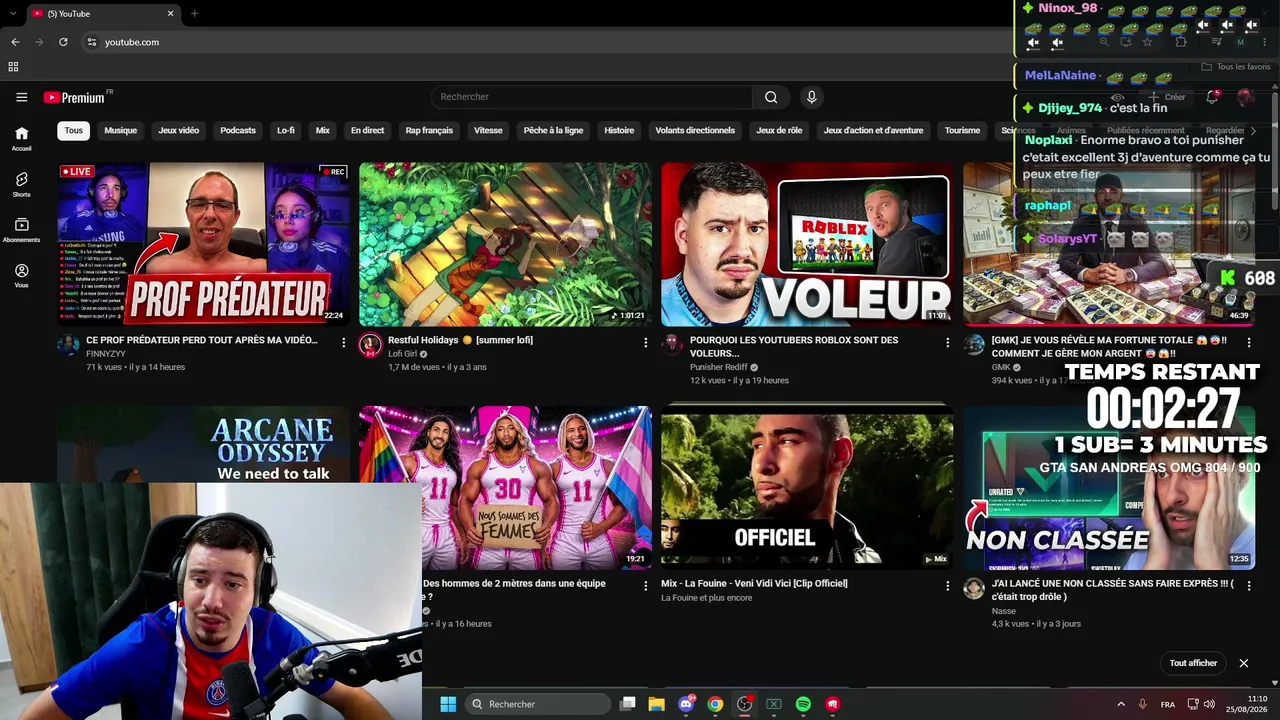Open the volume control in system tray
1280x720 pixels.
tap(1209, 704)
